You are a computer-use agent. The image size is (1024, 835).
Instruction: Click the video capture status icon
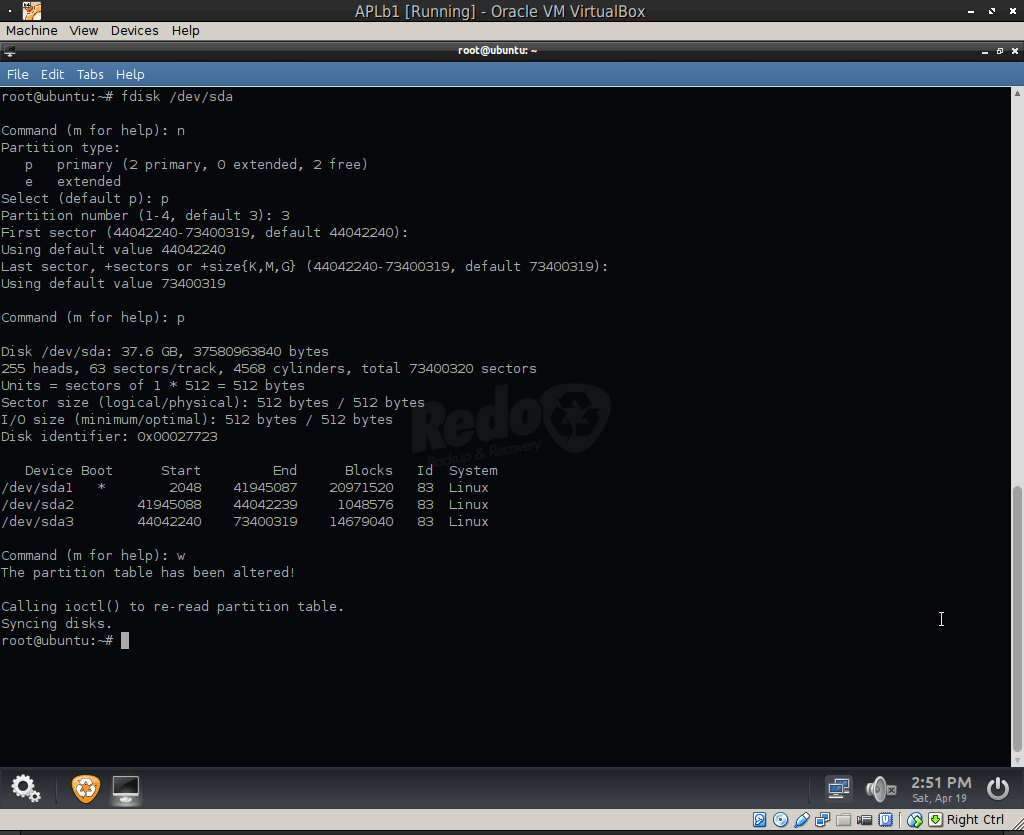pyautogui.click(x=866, y=819)
